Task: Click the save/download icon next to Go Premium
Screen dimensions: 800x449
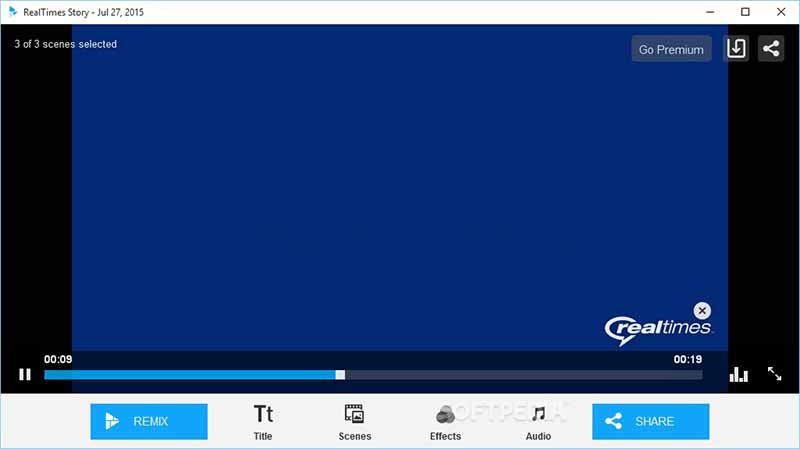Action: point(736,49)
